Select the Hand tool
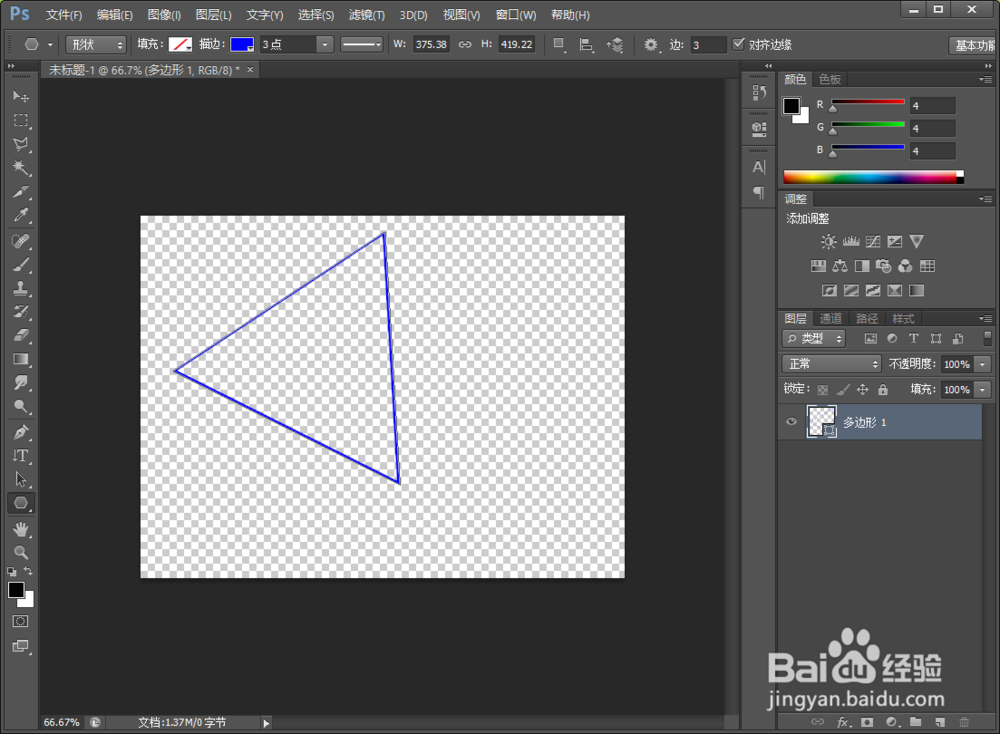The image size is (1000, 734). pyautogui.click(x=21, y=528)
